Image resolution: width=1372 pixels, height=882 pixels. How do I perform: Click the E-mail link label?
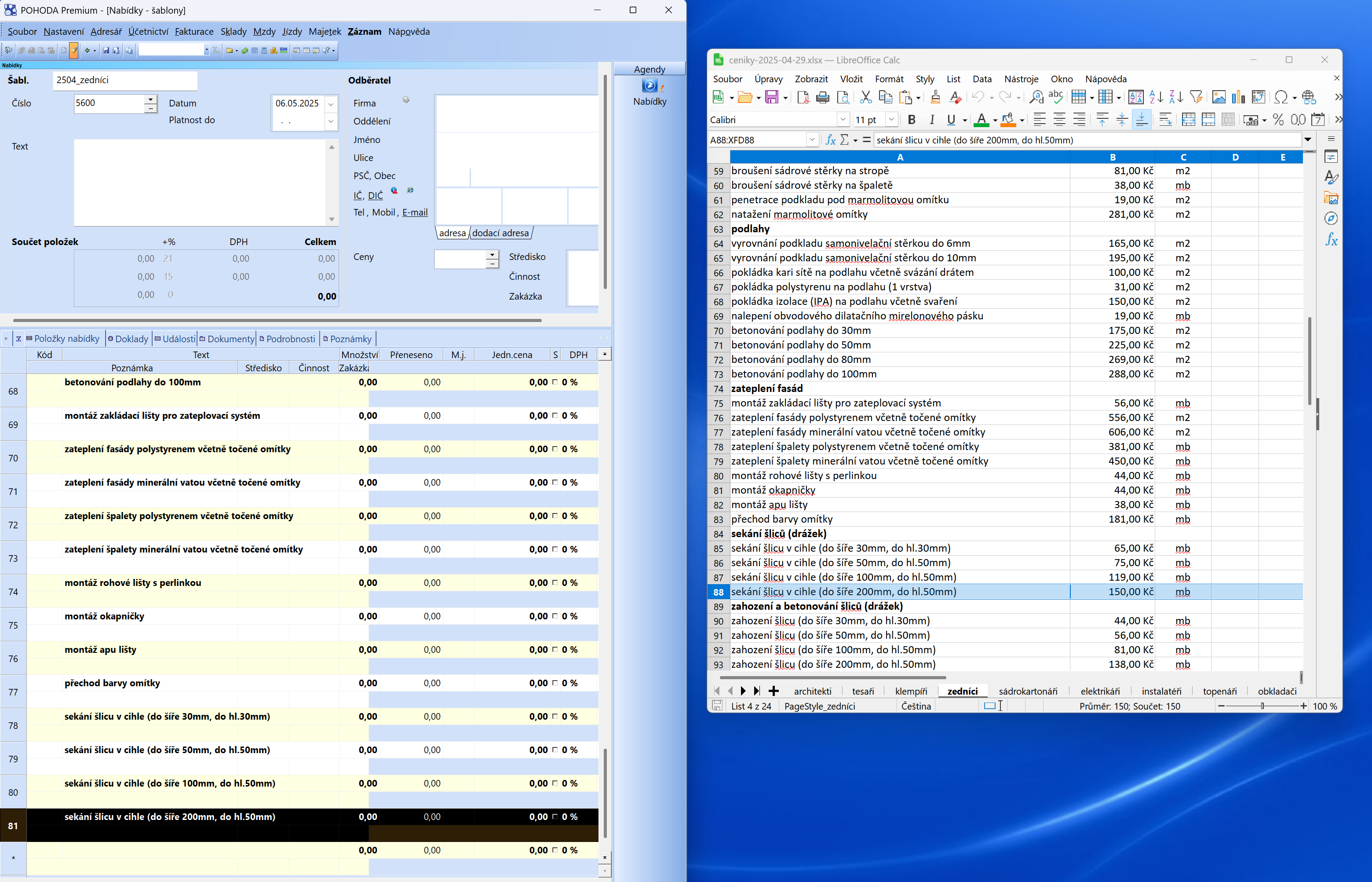tap(414, 212)
